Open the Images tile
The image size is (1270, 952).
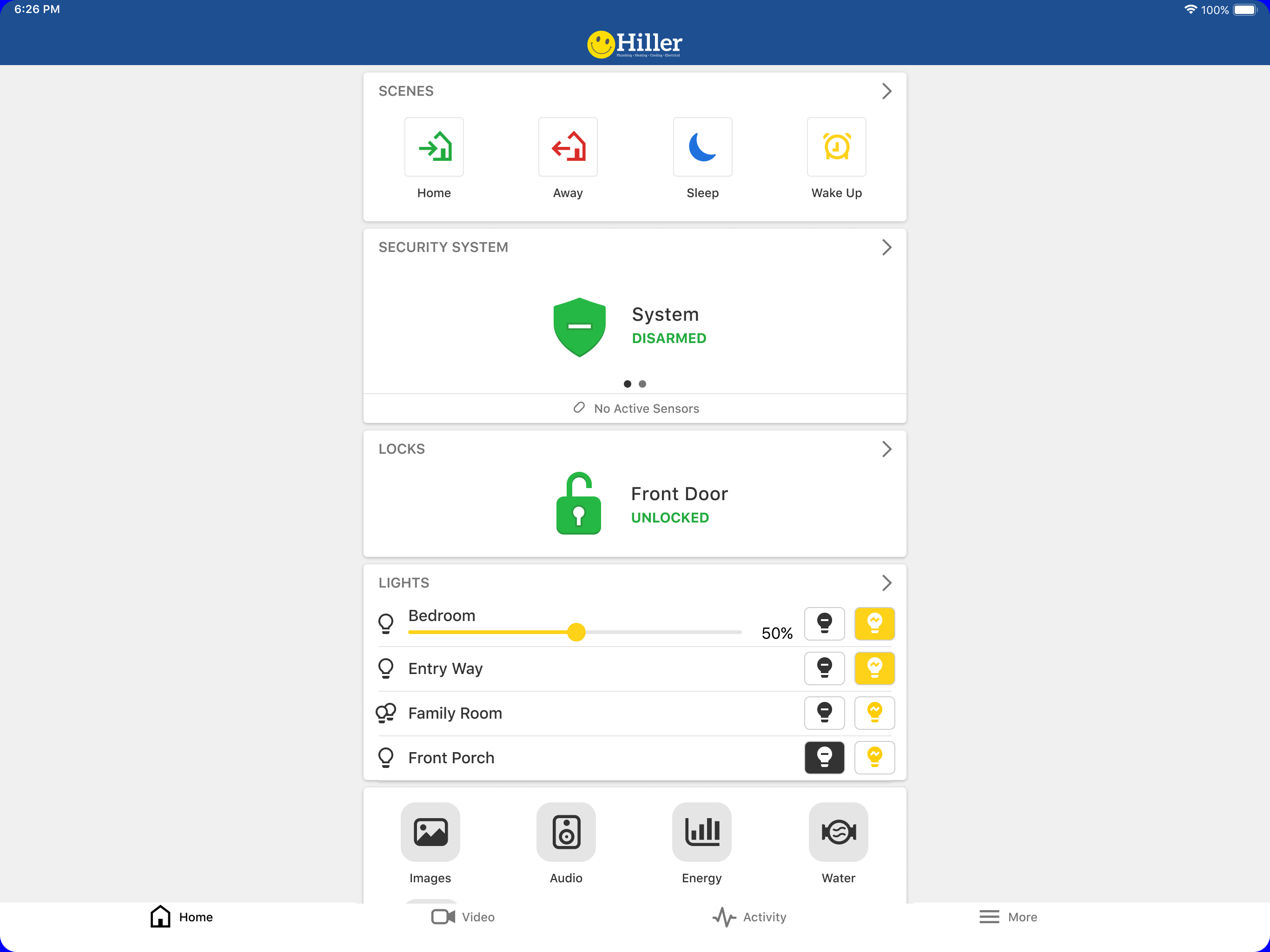[x=430, y=832]
